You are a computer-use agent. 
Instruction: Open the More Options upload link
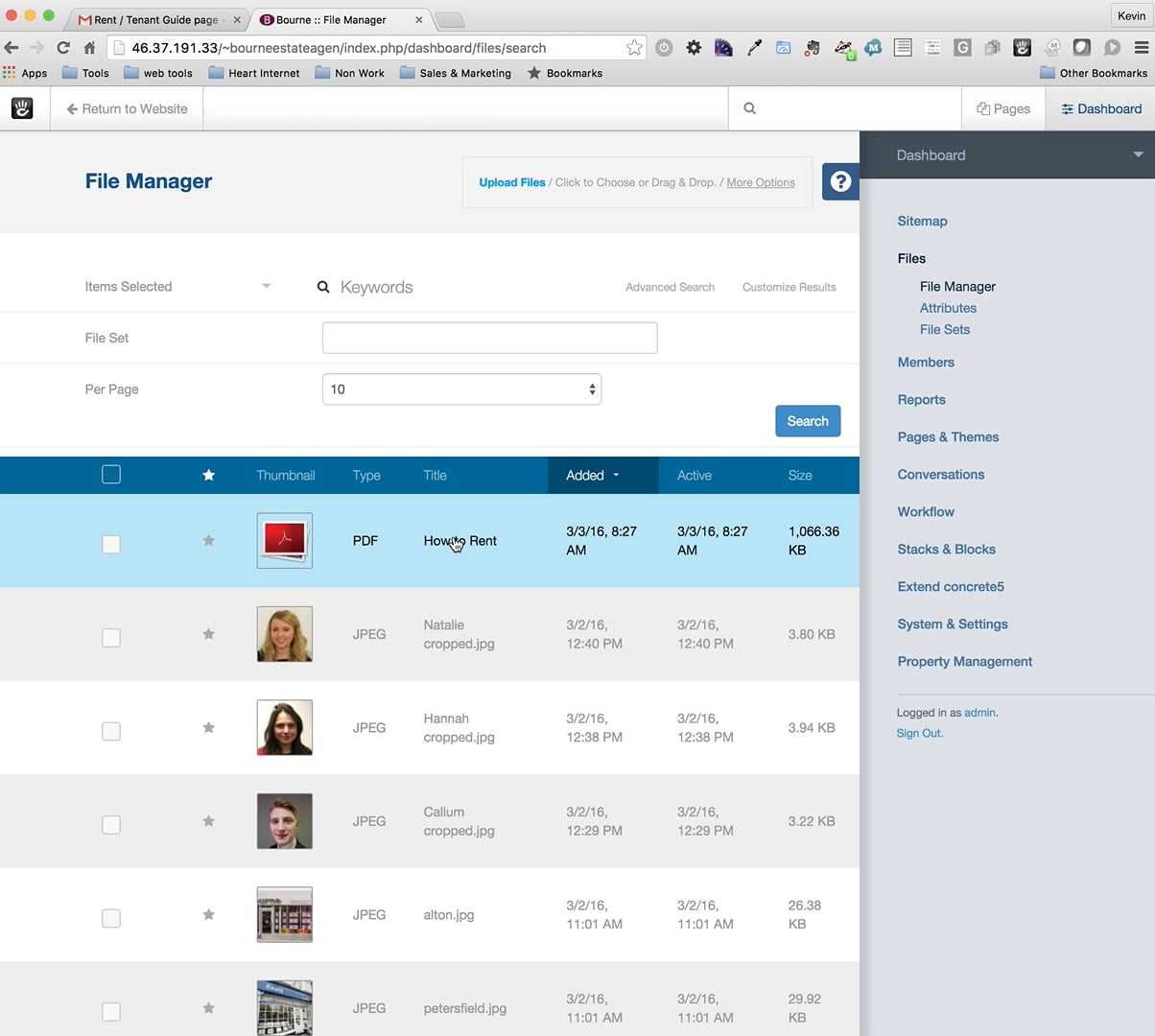click(761, 182)
